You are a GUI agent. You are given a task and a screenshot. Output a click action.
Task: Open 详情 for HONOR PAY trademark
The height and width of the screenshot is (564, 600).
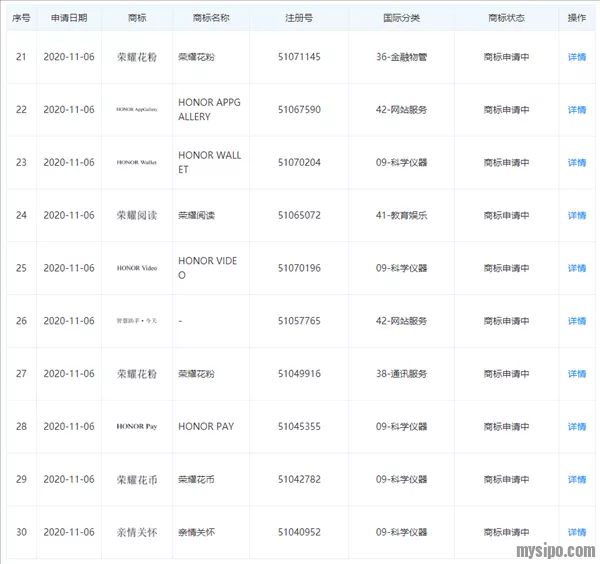pos(576,427)
